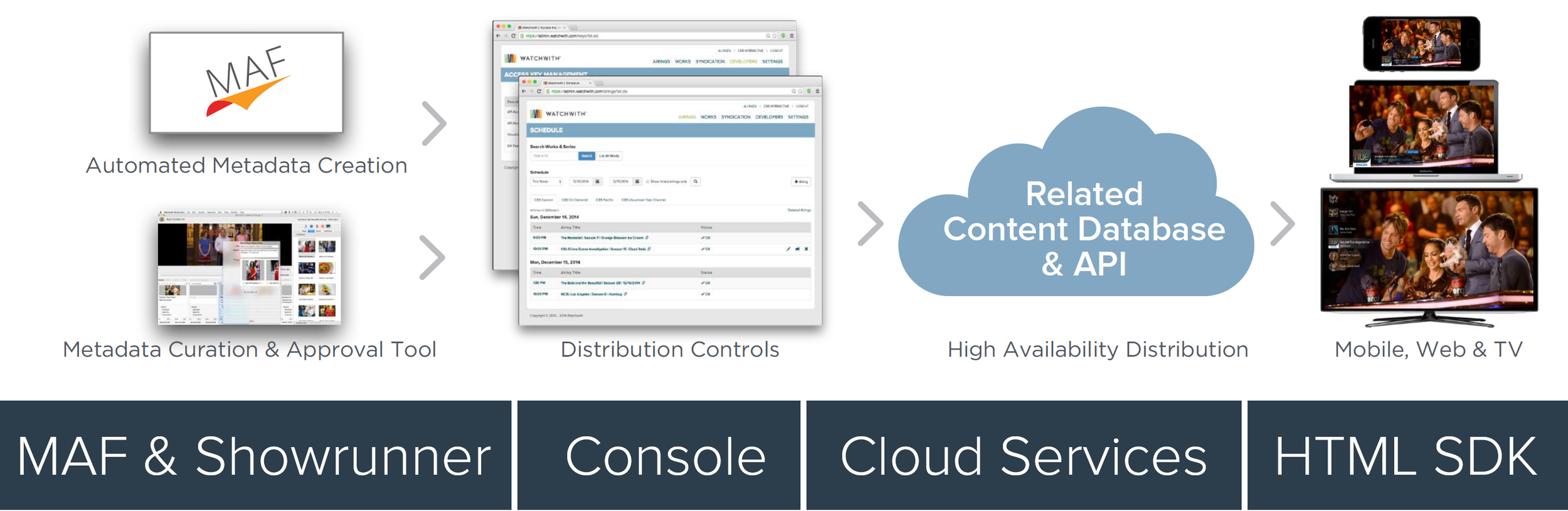
Task: Click green extension icon in Schedule window
Action: pos(809,91)
